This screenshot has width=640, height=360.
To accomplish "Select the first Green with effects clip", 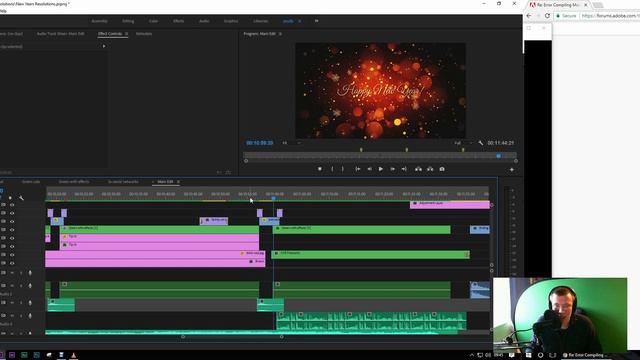I will tap(159, 230).
